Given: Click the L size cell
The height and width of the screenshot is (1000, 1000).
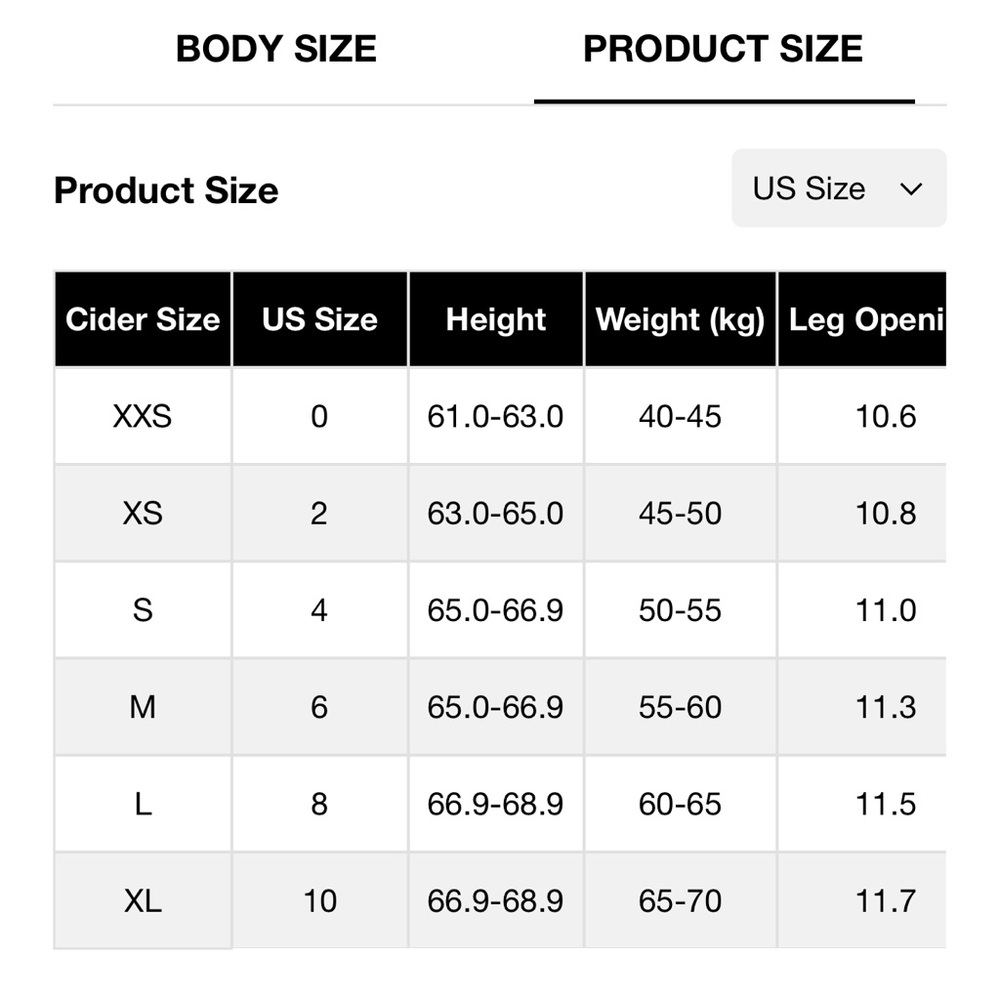Looking at the screenshot, I should point(143,804).
